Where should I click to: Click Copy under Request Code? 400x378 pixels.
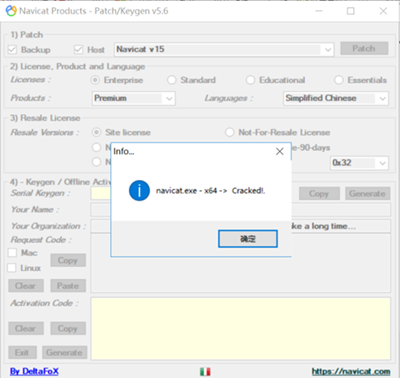point(68,260)
